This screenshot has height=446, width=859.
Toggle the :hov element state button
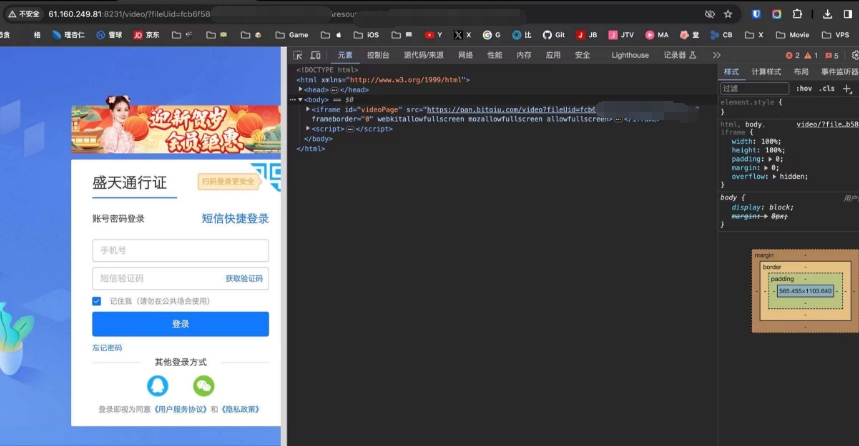click(x=804, y=88)
